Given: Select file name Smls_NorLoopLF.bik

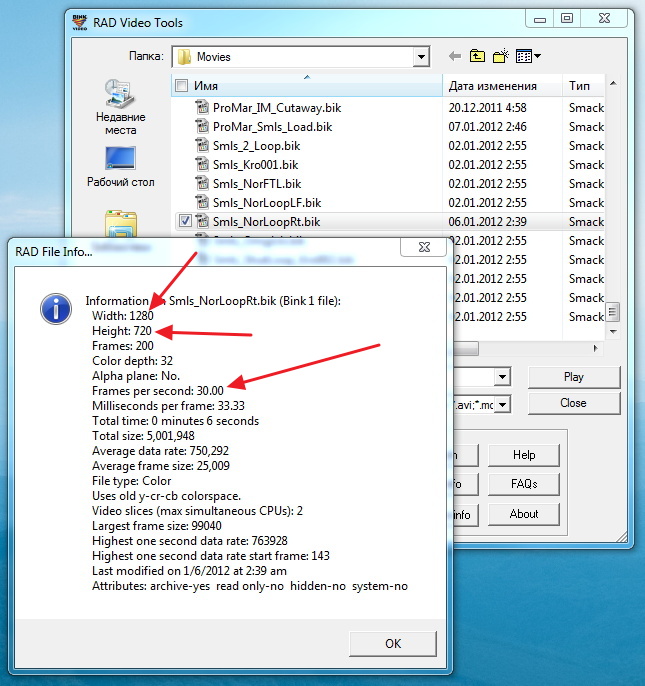Looking at the screenshot, I should [267, 203].
